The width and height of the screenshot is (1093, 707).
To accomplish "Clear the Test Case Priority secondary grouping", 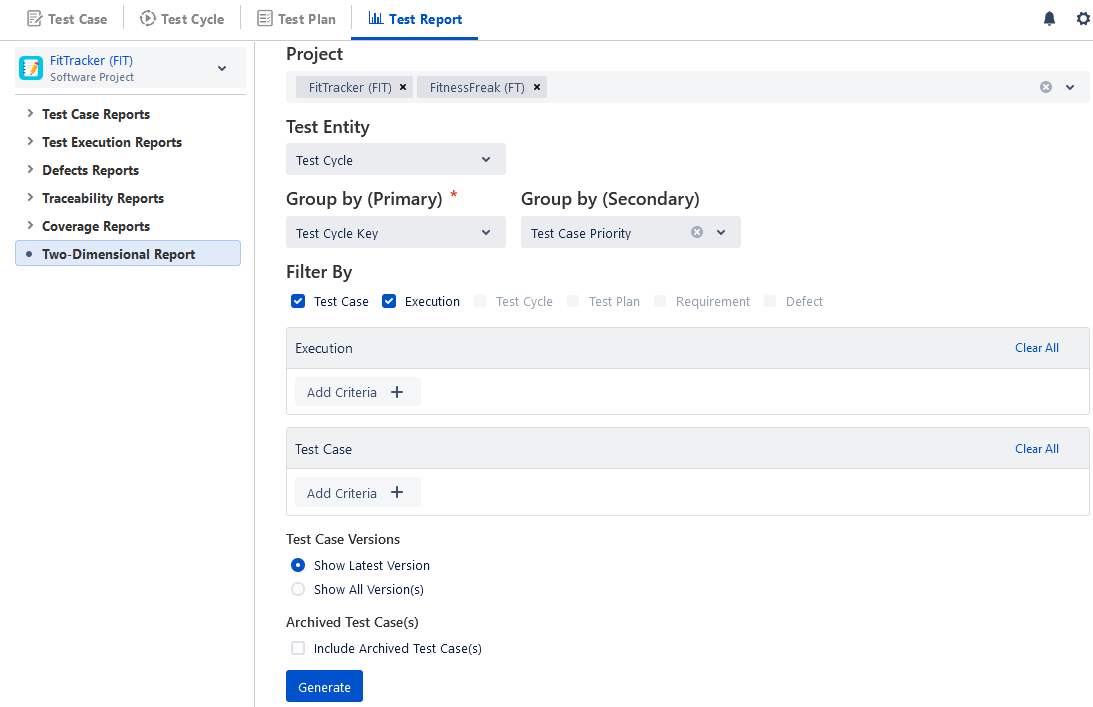I will pos(696,232).
